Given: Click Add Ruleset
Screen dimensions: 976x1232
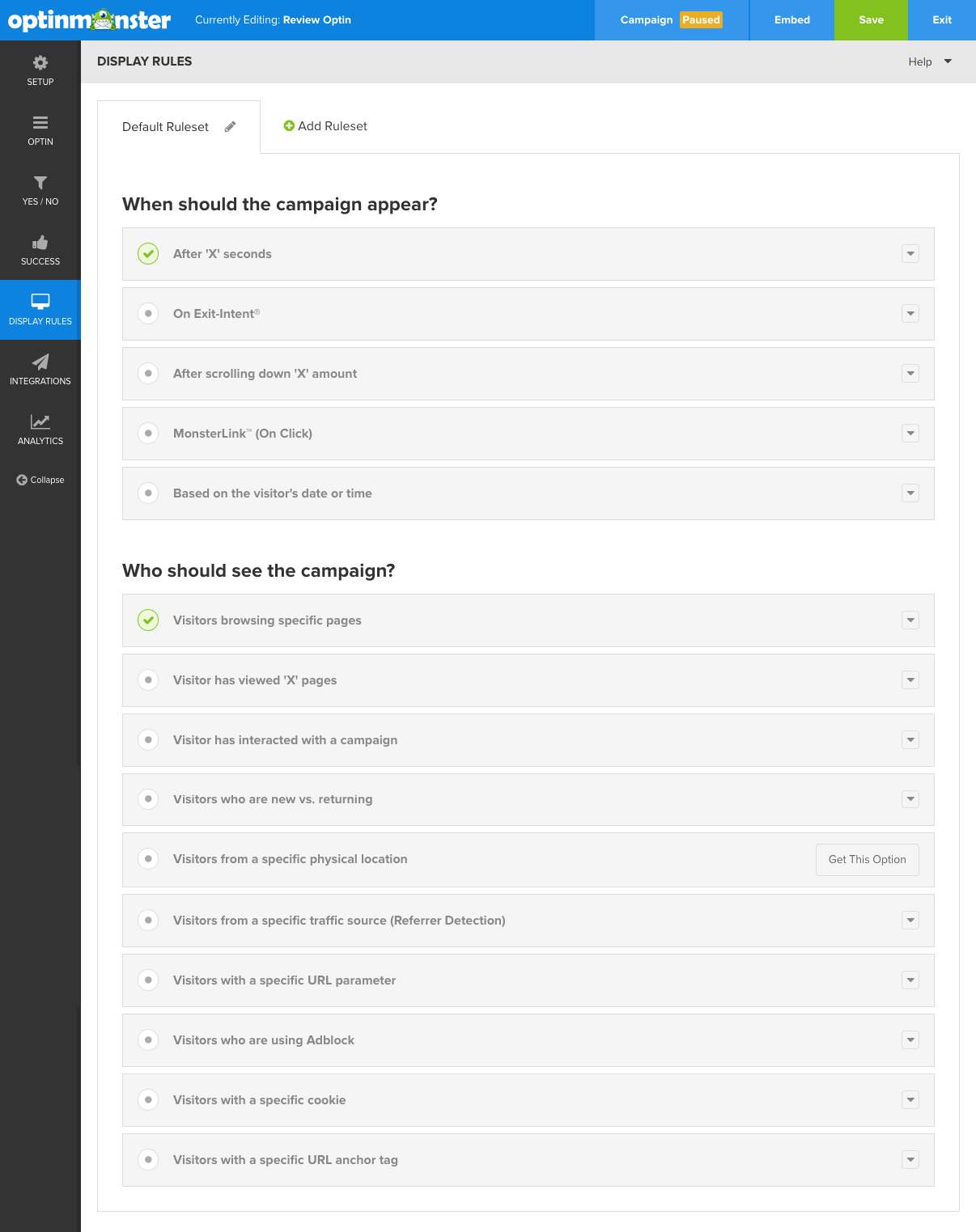Looking at the screenshot, I should click(325, 126).
